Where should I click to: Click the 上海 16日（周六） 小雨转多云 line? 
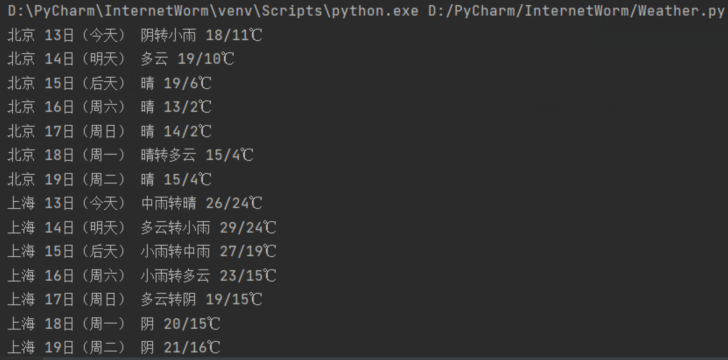(x=142, y=276)
